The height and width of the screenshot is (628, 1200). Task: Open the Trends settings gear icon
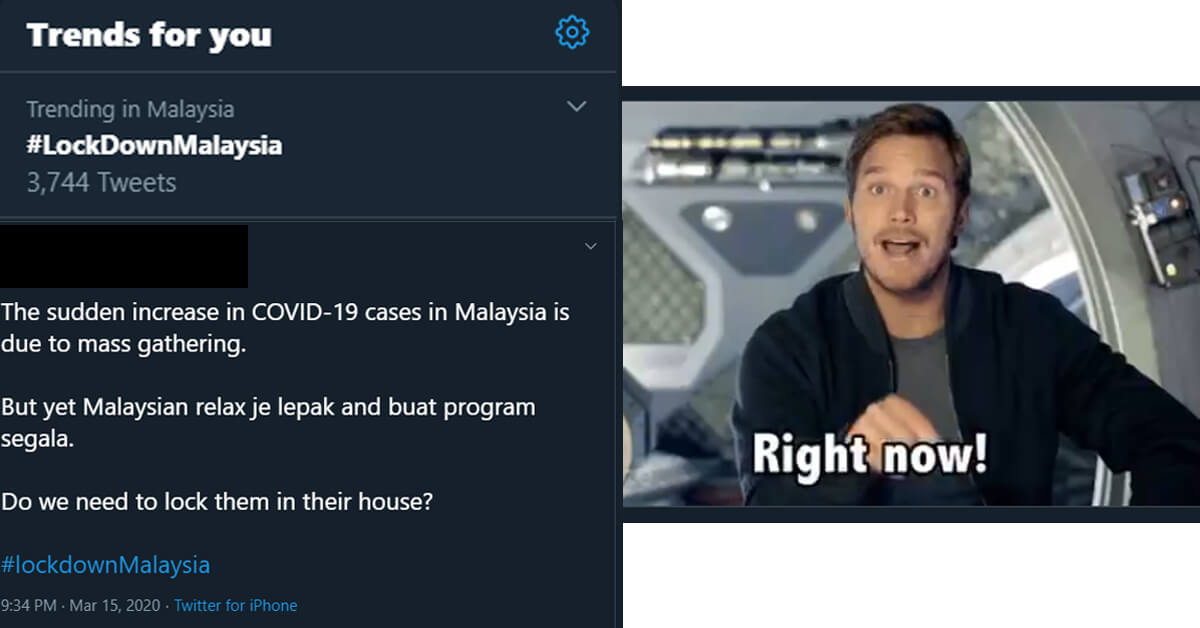point(572,33)
